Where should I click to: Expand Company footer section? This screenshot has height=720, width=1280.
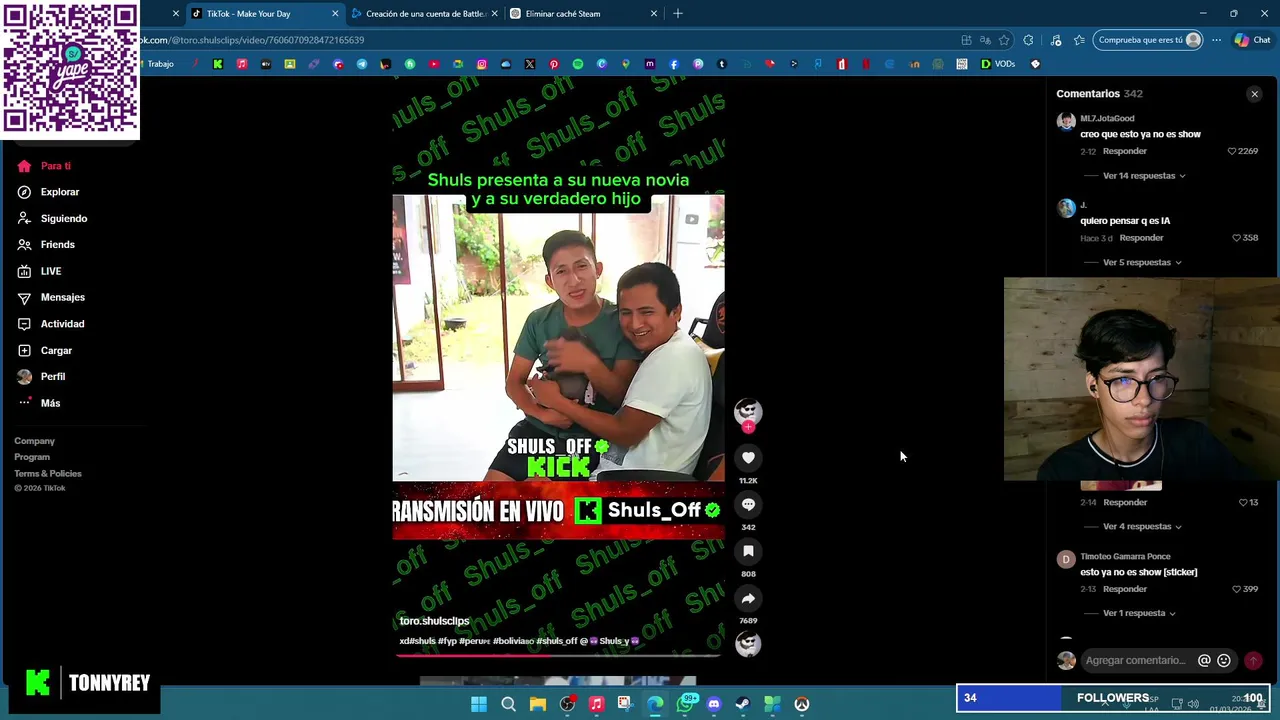pyautogui.click(x=34, y=441)
